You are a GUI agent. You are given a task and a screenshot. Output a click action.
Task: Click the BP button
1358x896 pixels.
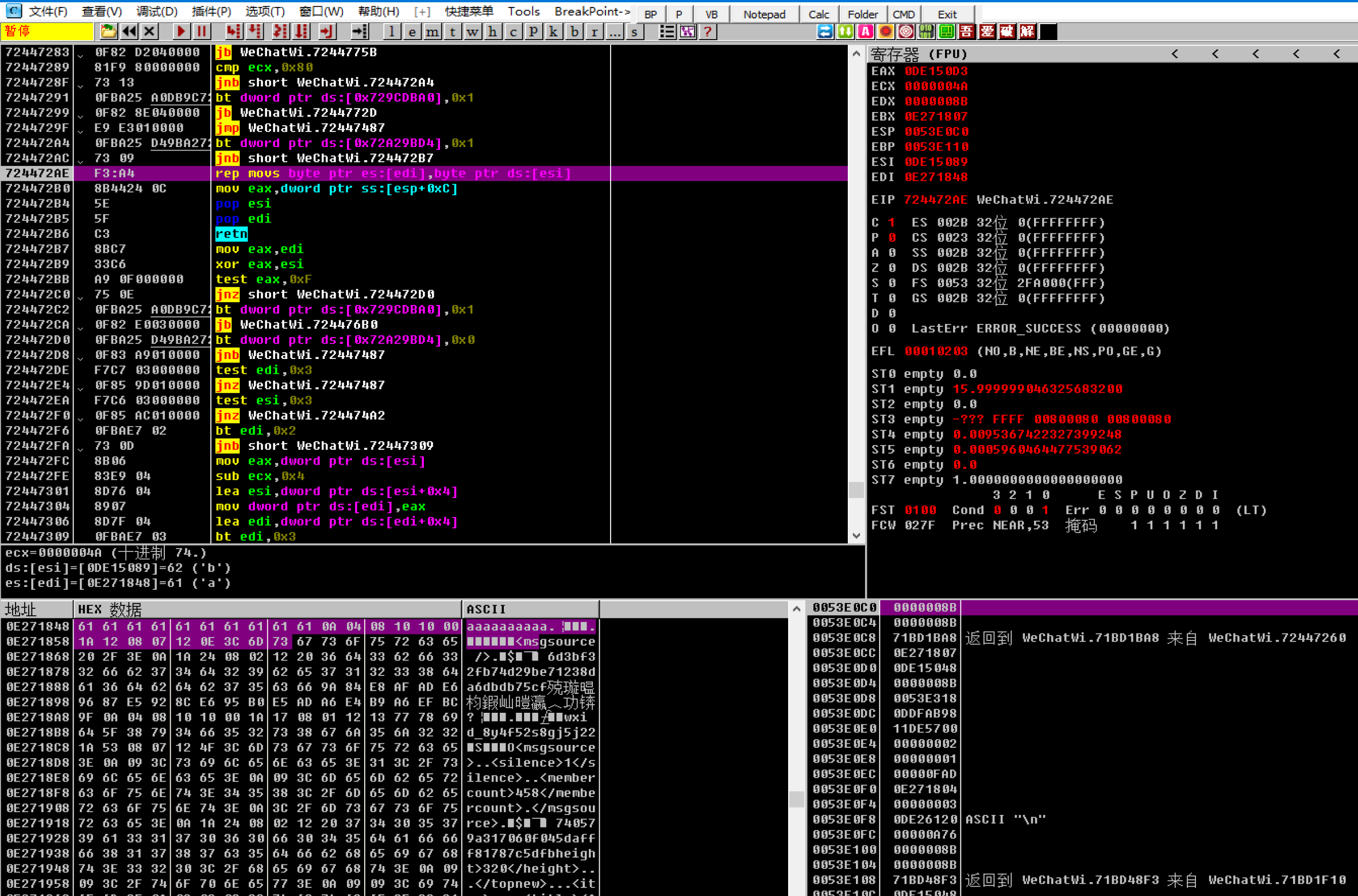pyautogui.click(x=650, y=14)
